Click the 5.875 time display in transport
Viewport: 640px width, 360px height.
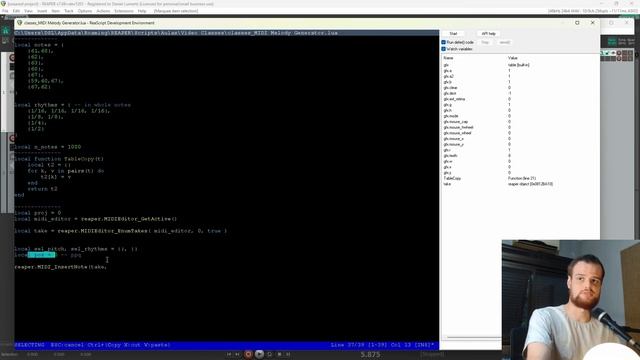[x=370, y=355]
